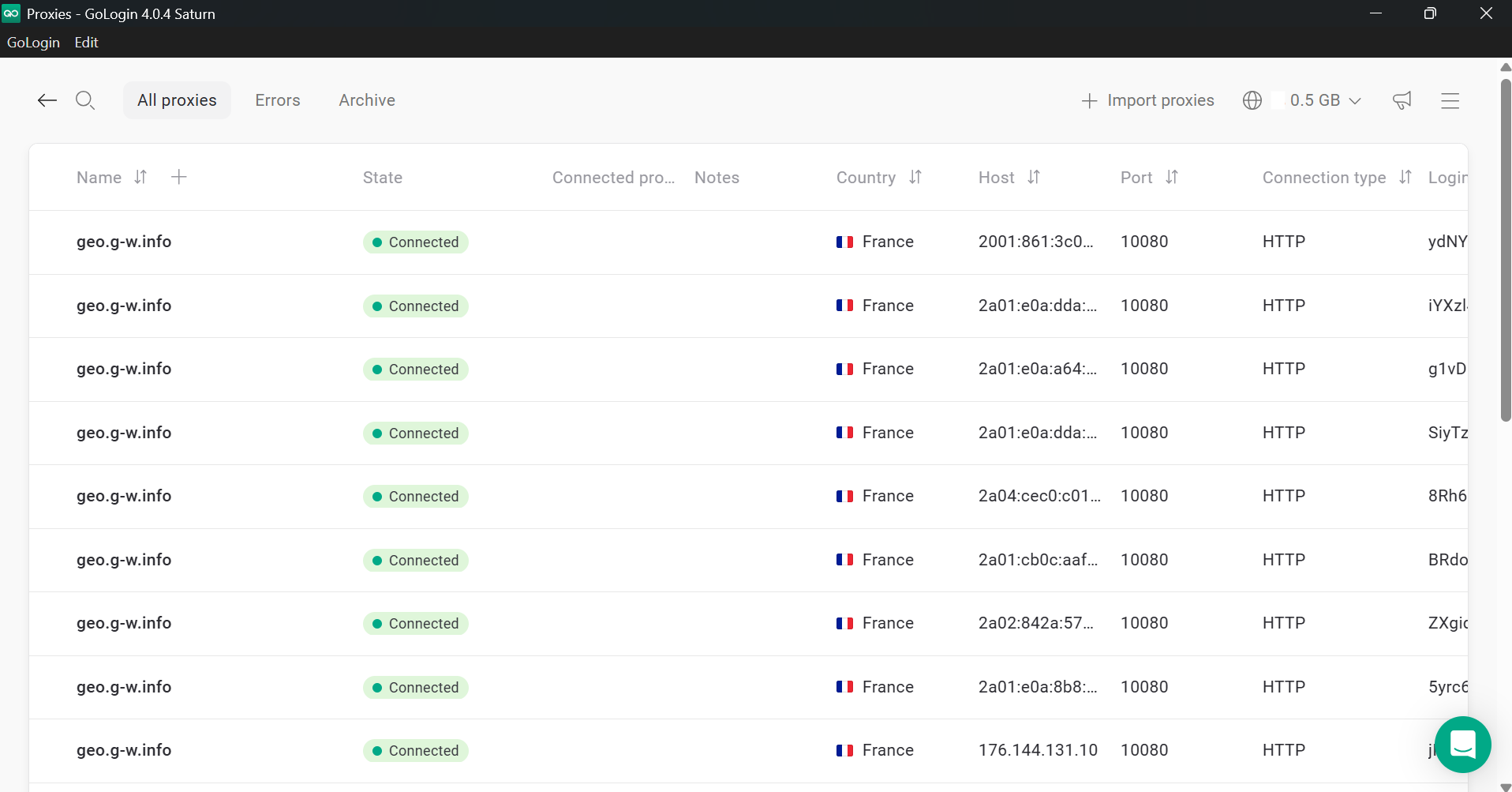Open the GoLogin menu
Screen dimensions: 1512x792
33,43
